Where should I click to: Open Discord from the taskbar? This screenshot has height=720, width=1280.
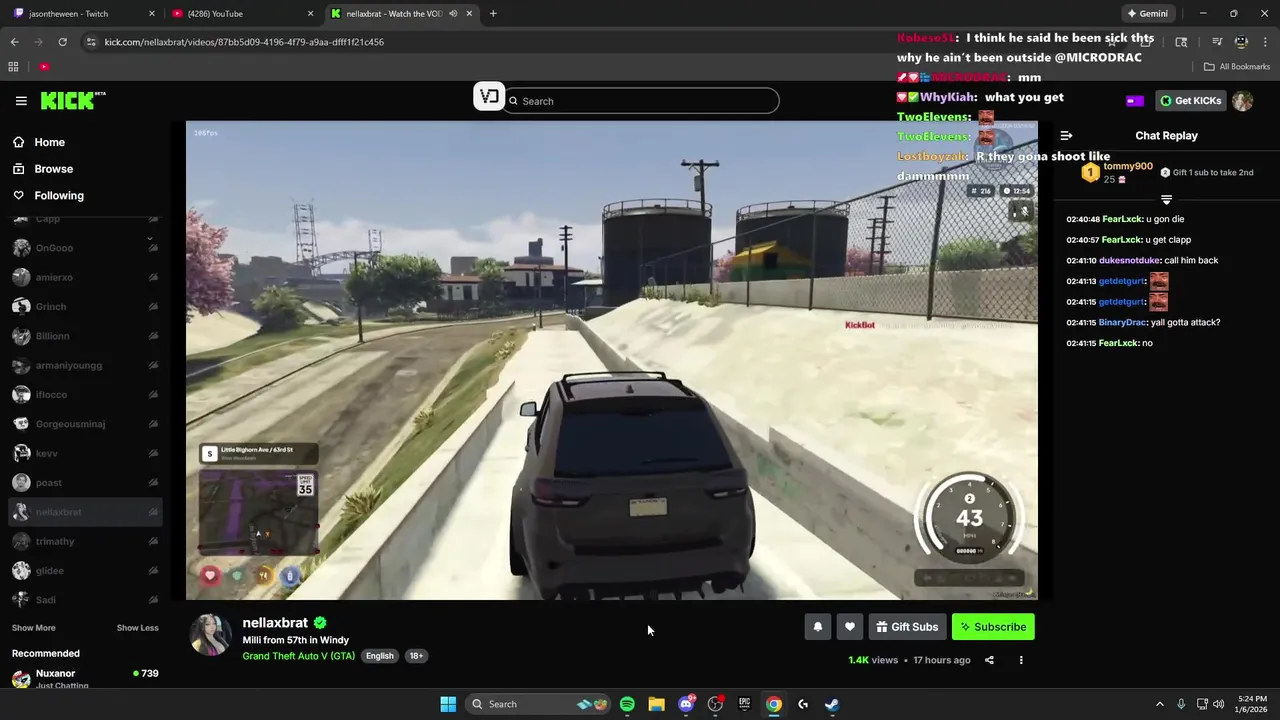pos(686,704)
